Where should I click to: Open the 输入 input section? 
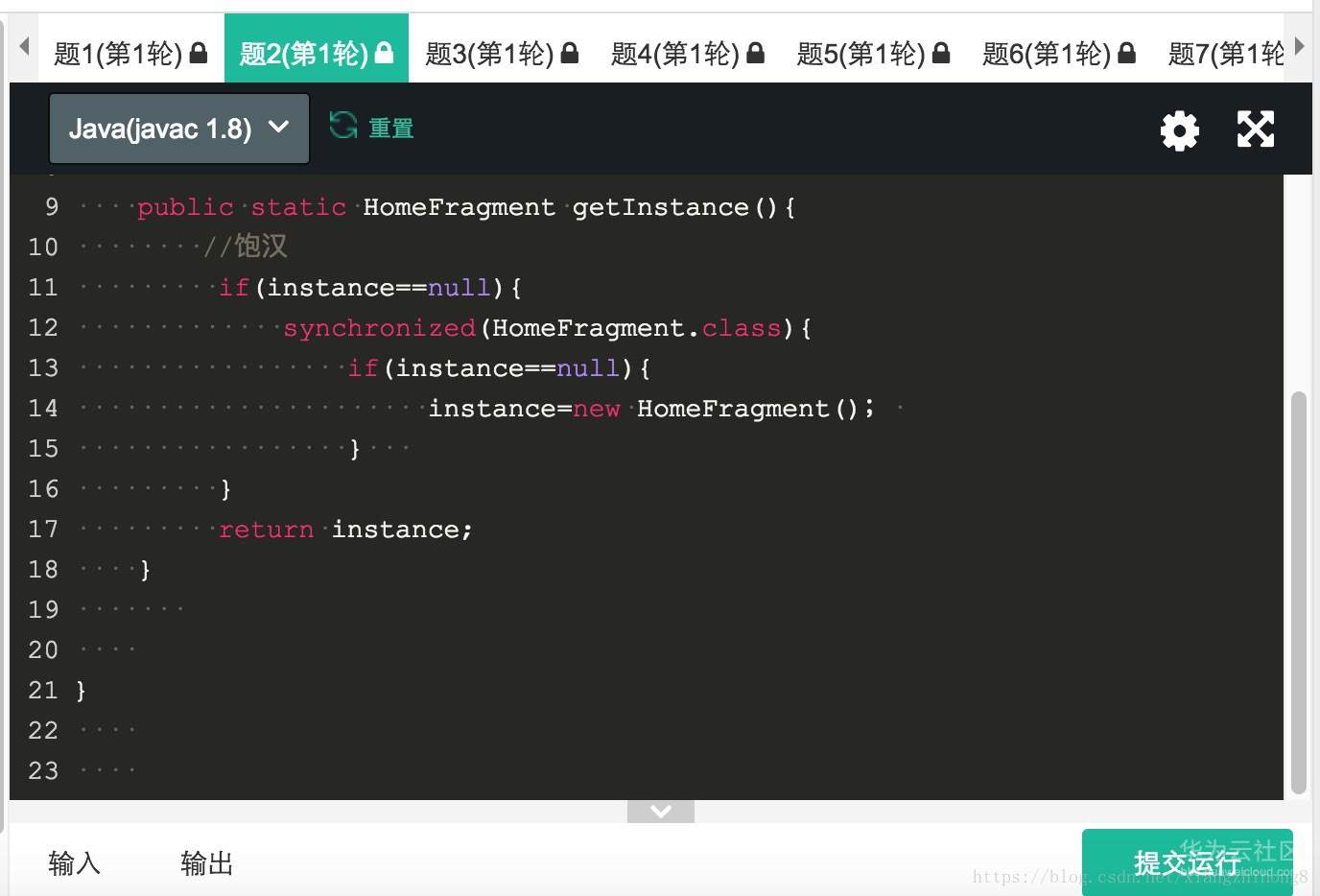[74, 863]
